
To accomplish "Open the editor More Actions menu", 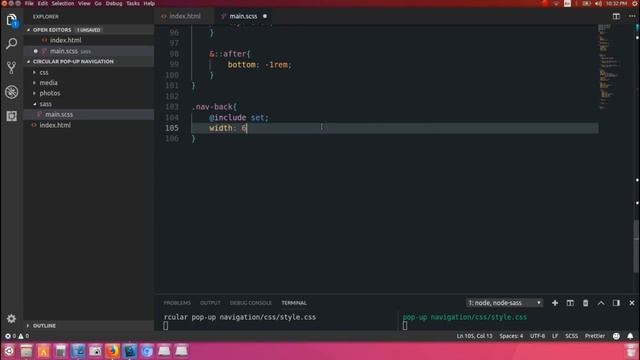I will pyautogui.click(x=632, y=16).
